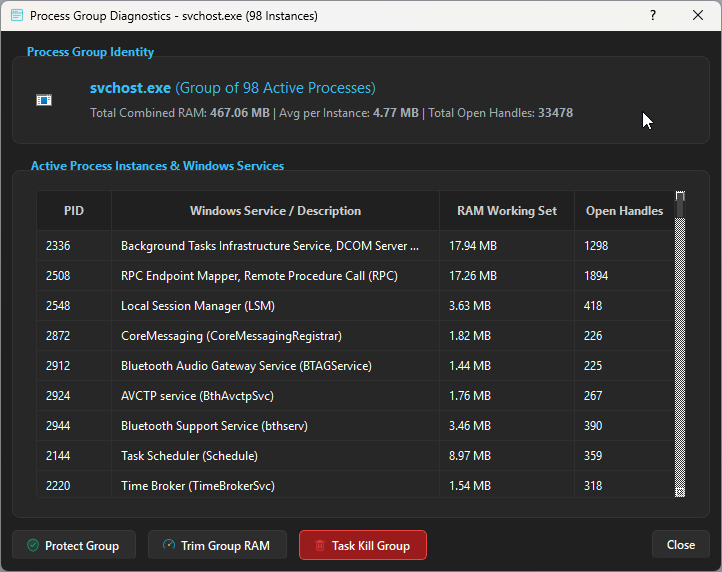Click the 1298 open handles value
Viewport: 722px width, 572px height.
tap(596, 245)
